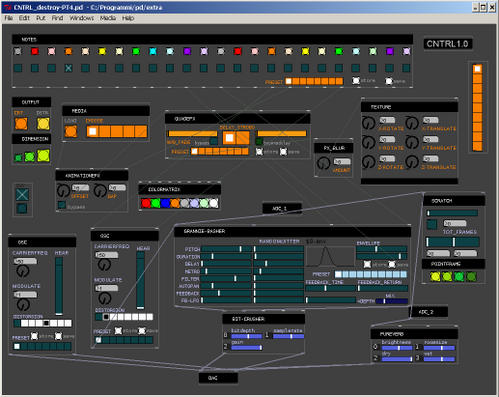Click the bright cyan bang in NOTES row
Viewport: 499px width, 397px height.
point(153,51)
